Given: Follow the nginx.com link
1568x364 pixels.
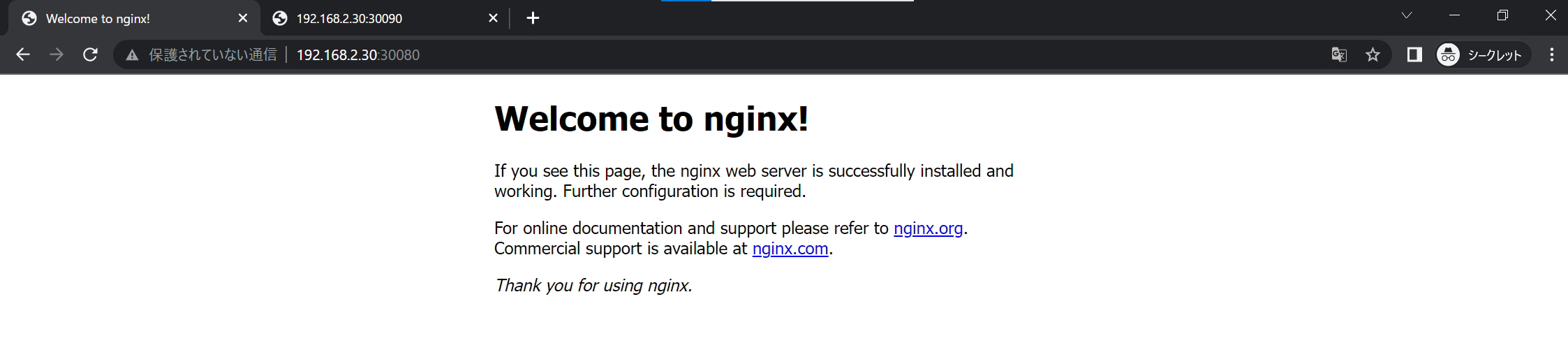Looking at the screenshot, I should pos(790,249).
